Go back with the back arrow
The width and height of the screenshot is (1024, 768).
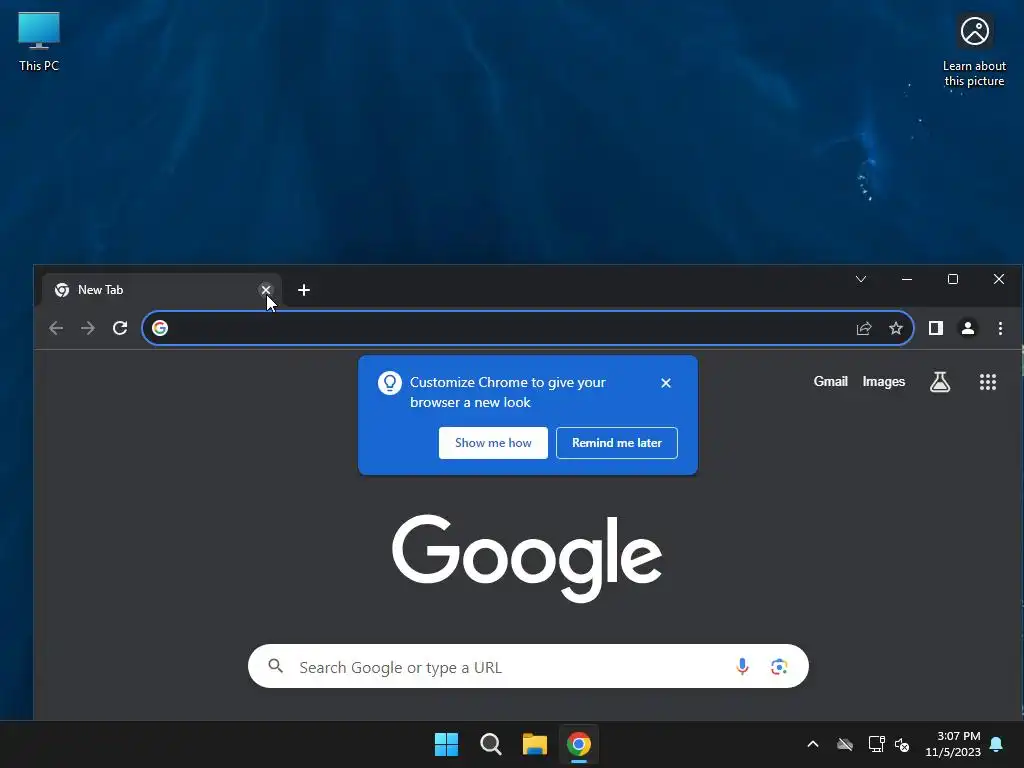tap(56, 328)
